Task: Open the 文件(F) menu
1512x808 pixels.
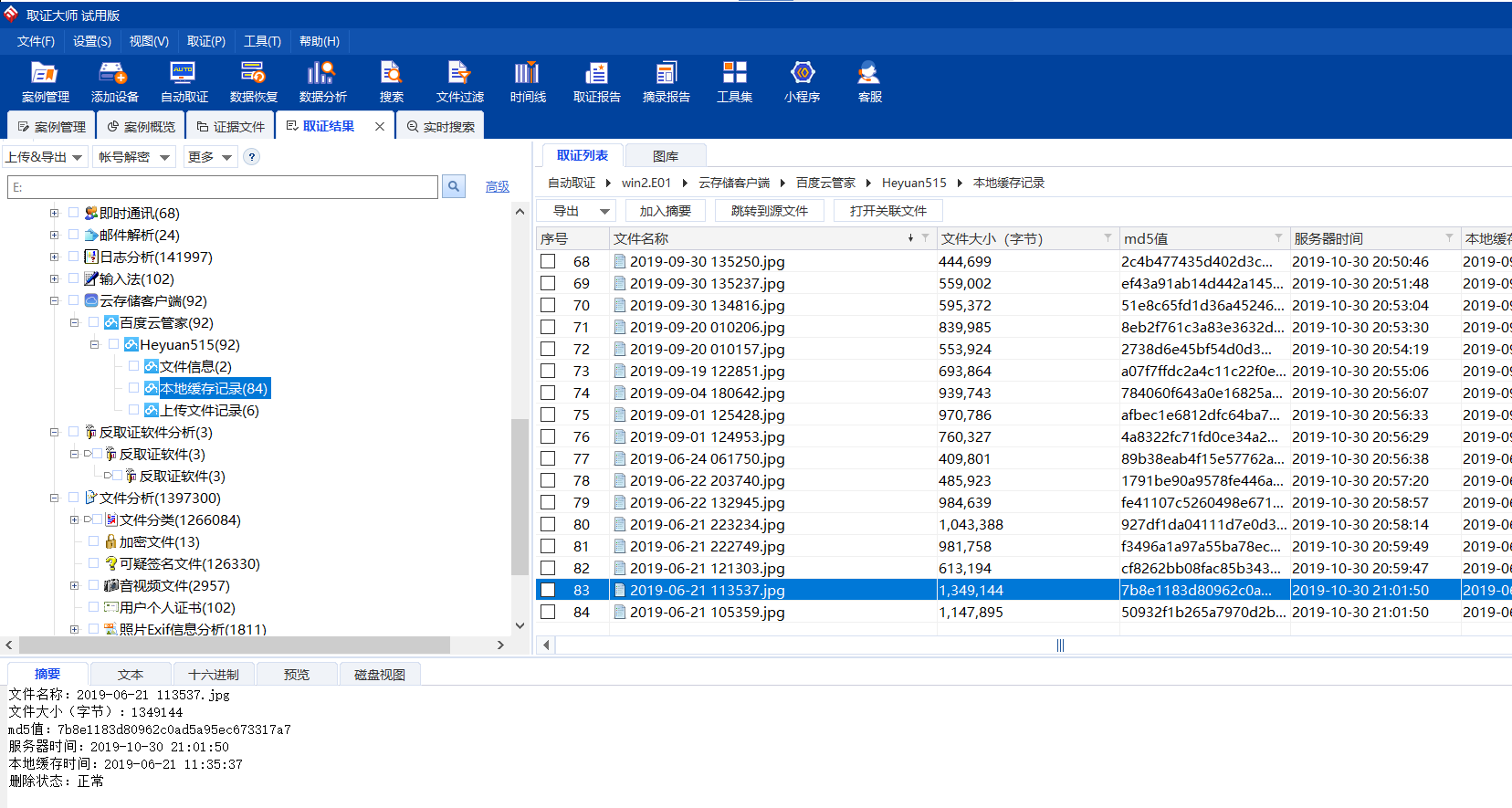Action: tap(36, 41)
